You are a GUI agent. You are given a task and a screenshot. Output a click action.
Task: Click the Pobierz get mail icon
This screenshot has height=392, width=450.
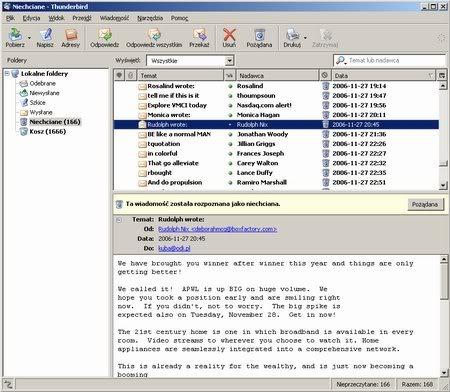15,37
